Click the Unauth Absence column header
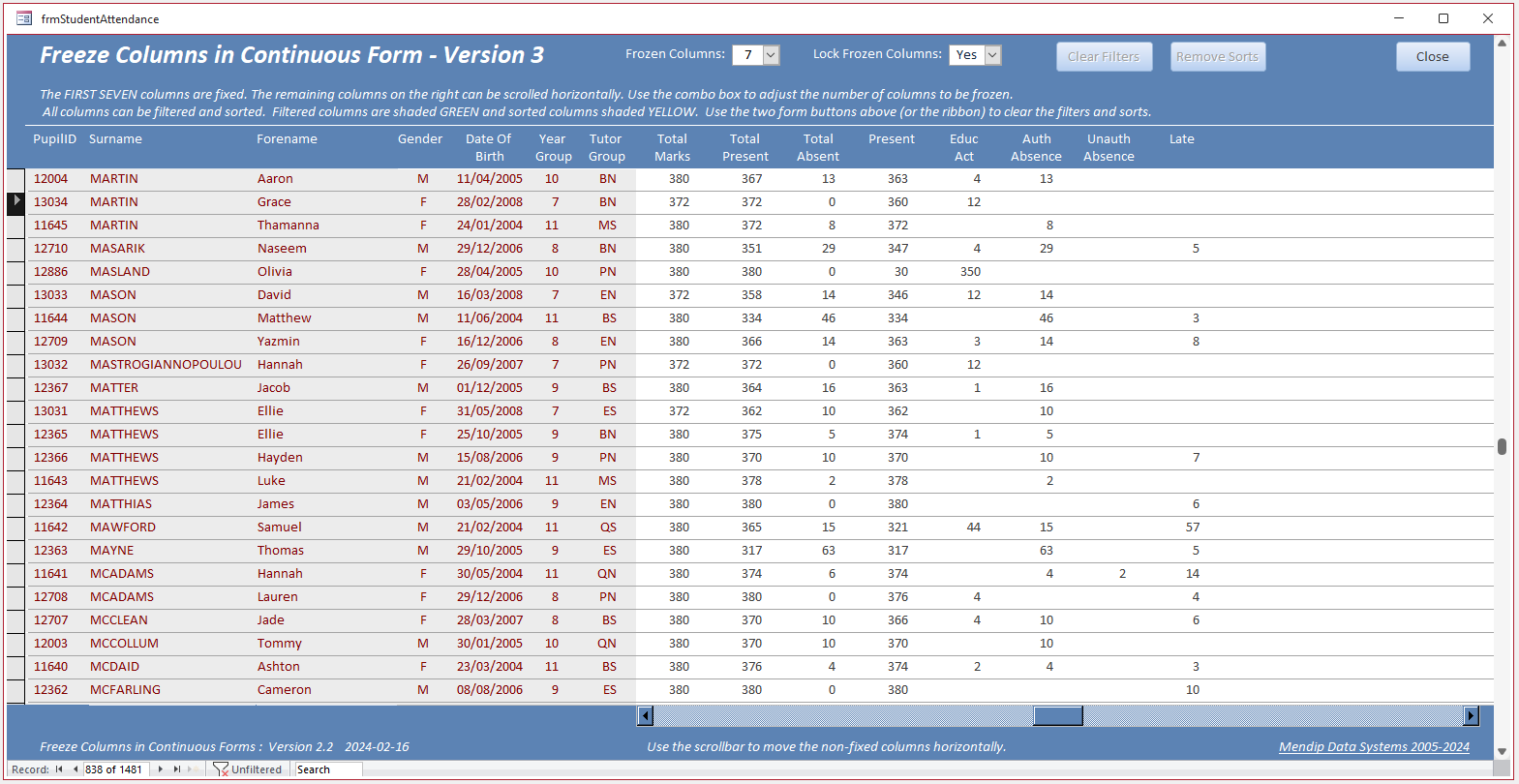This screenshot has width=1519, height=784. pos(1109,148)
